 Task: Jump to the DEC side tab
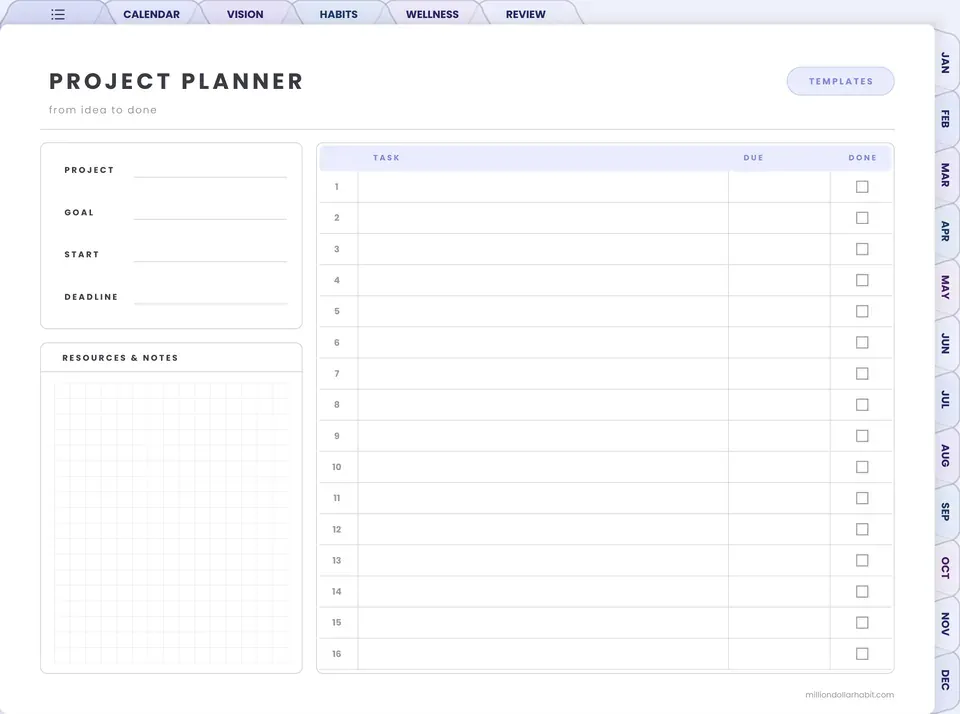click(x=945, y=680)
